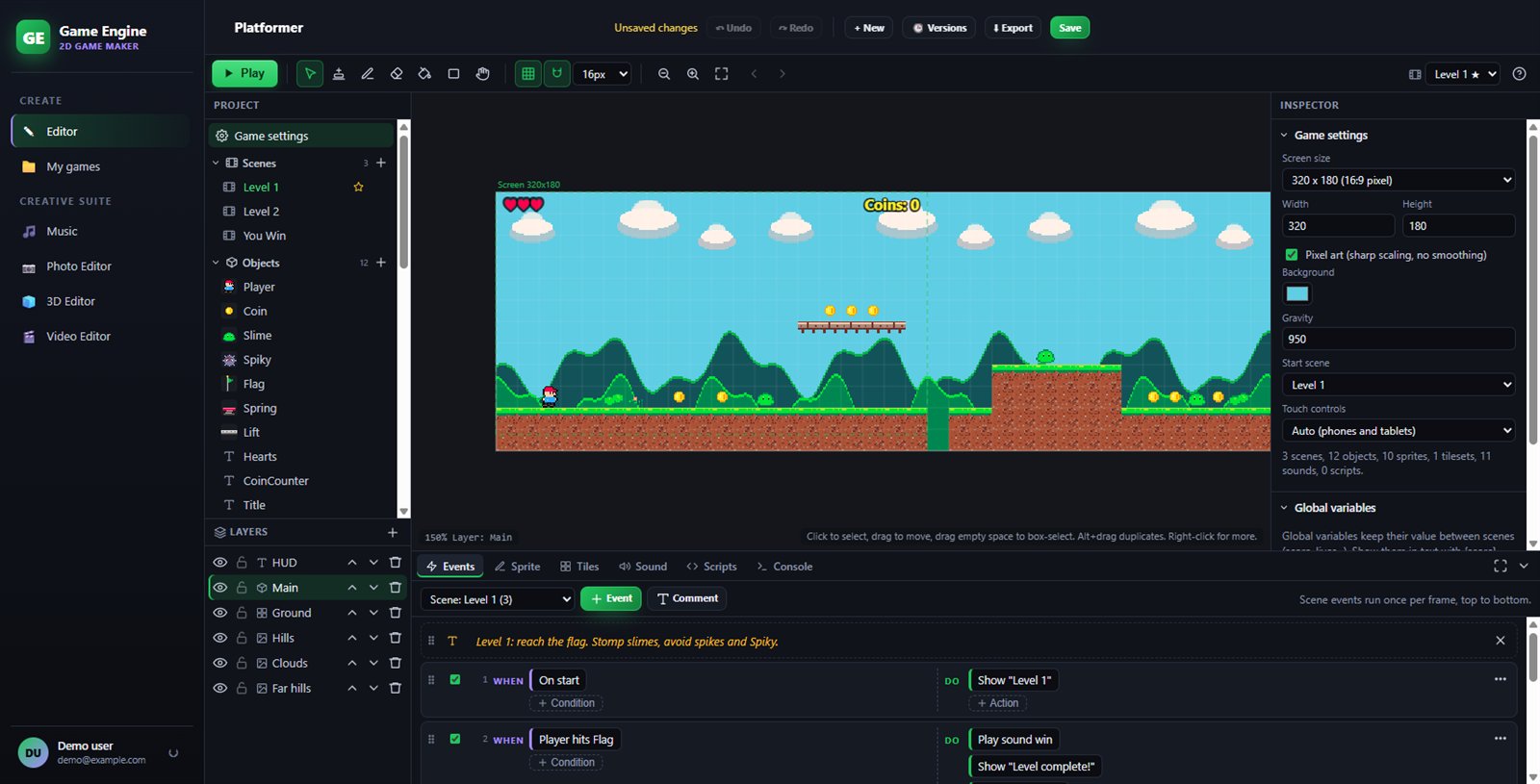
Task: Switch to the Sound tab
Action: (x=643, y=567)
